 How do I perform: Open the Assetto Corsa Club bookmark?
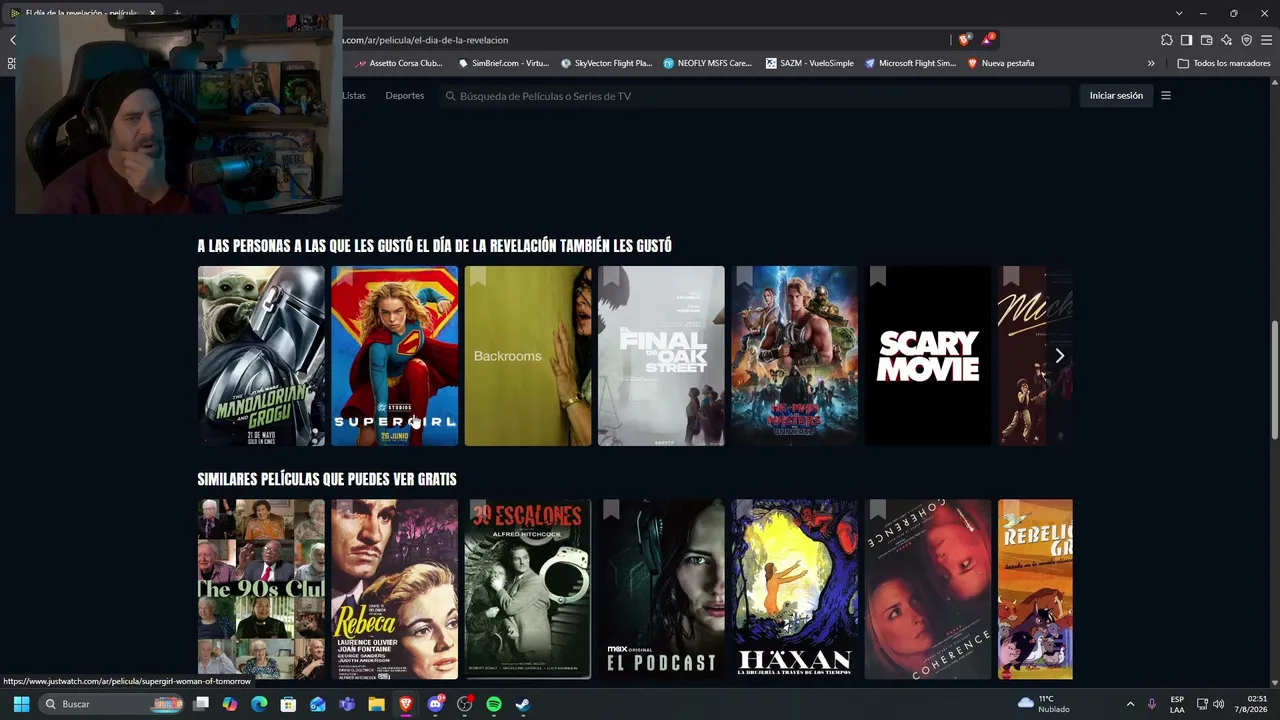[399, 63]
